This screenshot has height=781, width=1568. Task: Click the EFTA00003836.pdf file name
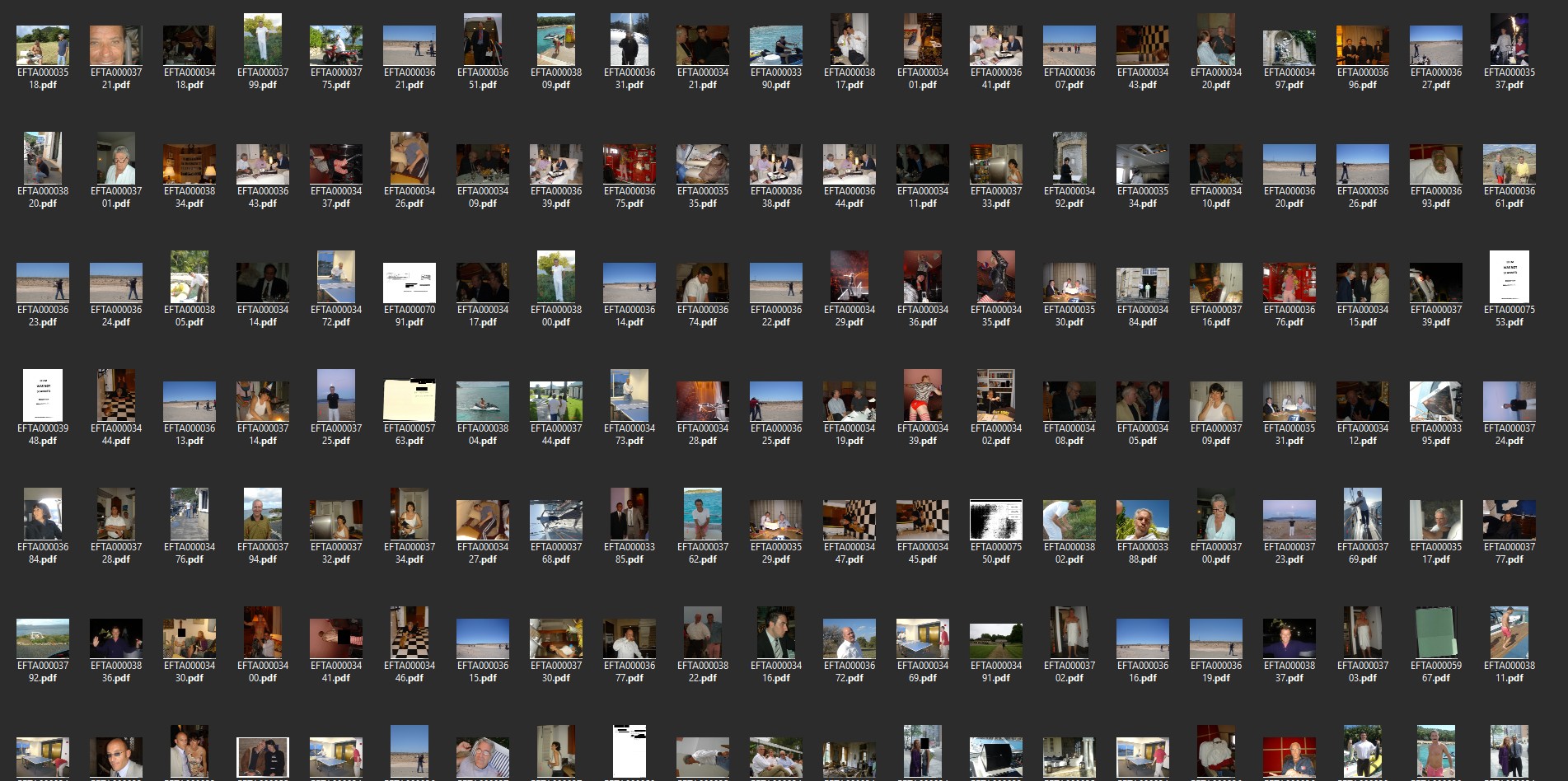click(x=116, y=671)
